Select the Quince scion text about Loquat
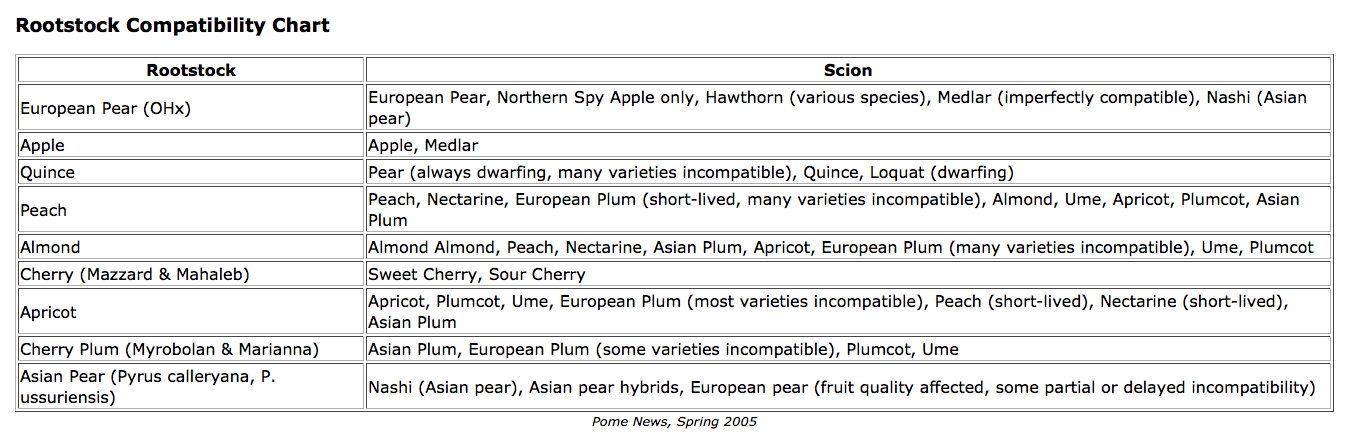Viewport: 1350px width, 440px height. [x=691, y=172]
